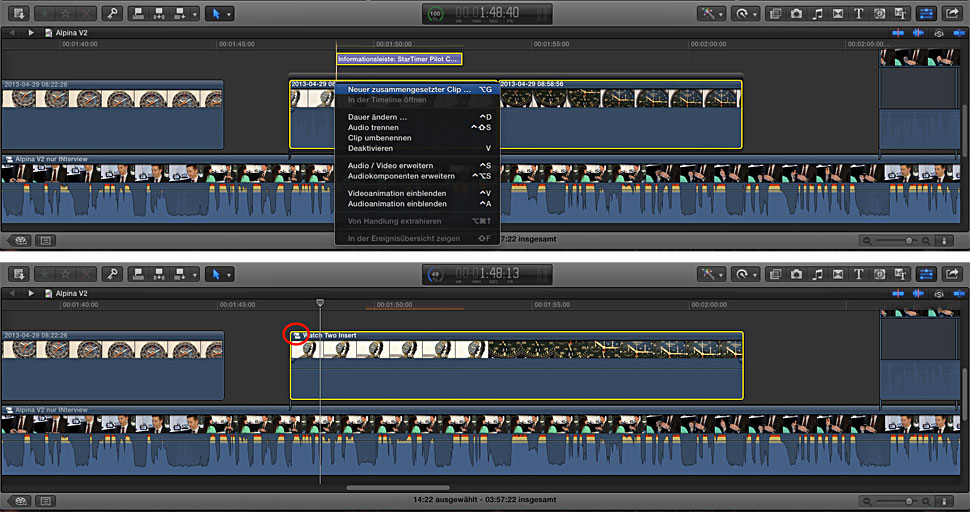Choose Neuer zusammengesetzter Clip from the context menu

(x=408, y=90)
